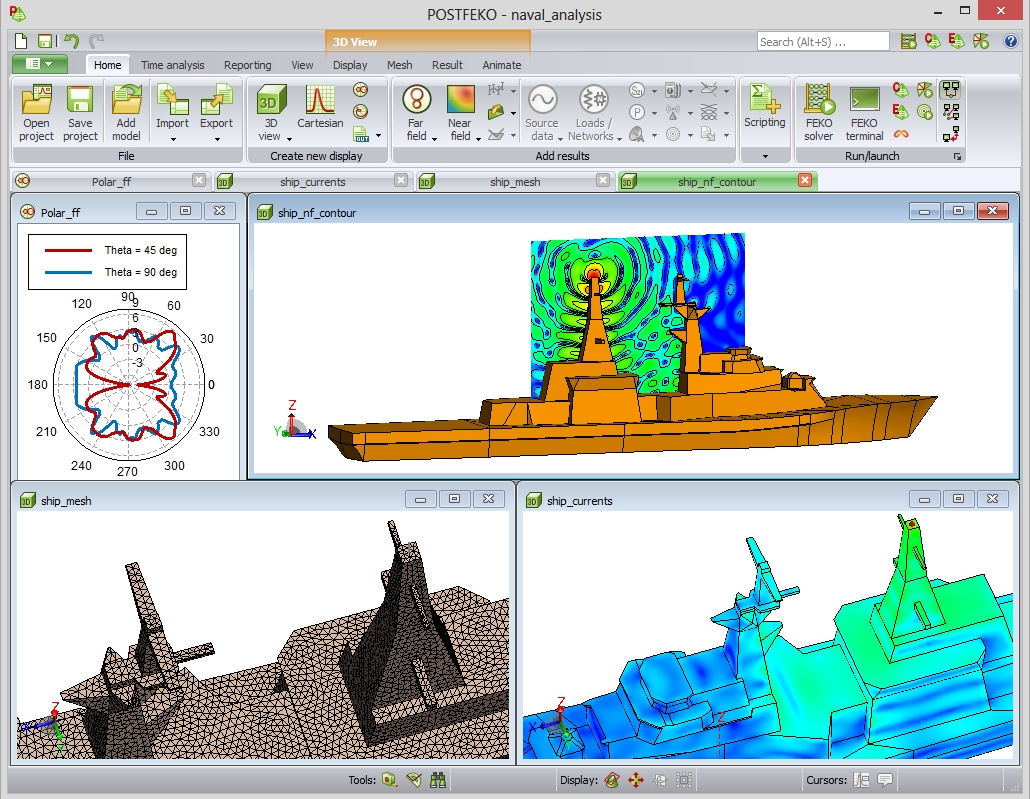Activate the Polar_ff window tab

(x=110, y=181)
